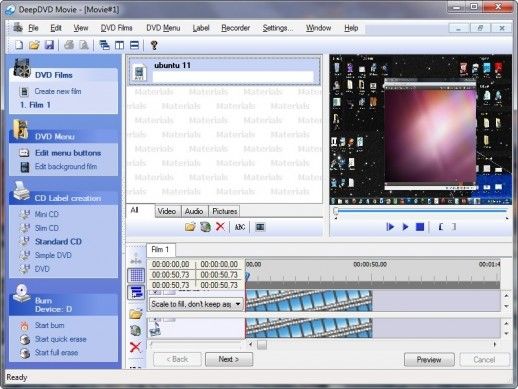Click the Tile vertically toolbar icon

coord(119,45)
